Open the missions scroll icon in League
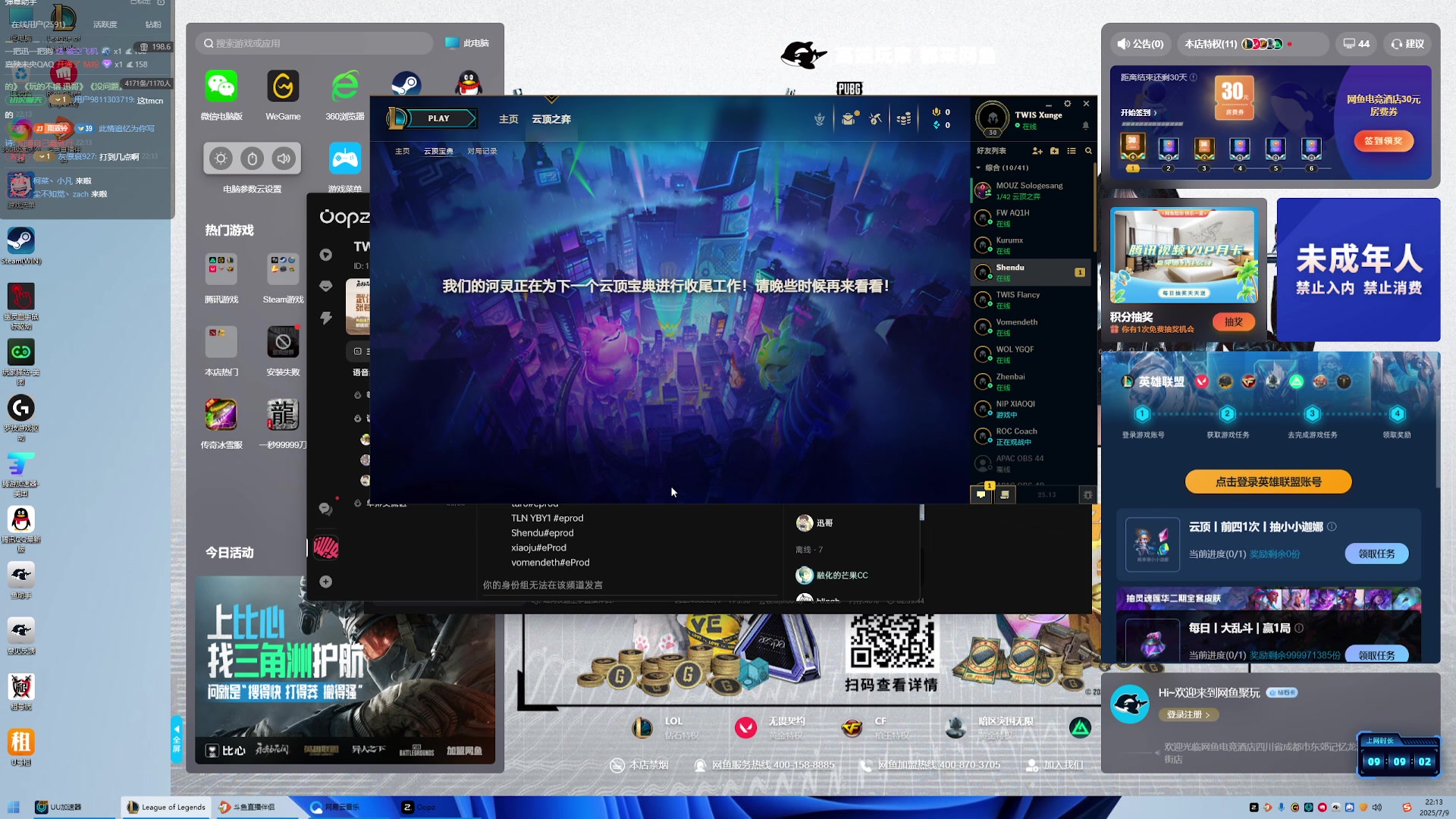Screen dimensions: 1456x819 coord(1005,494)
